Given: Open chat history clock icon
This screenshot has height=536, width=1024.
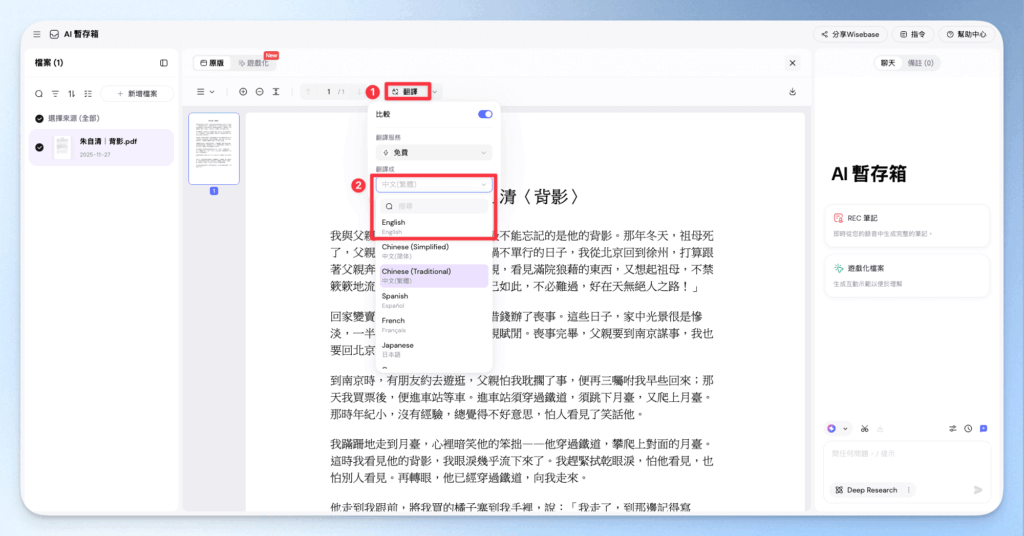Looking at the screenshot, I should pos(968,429).
